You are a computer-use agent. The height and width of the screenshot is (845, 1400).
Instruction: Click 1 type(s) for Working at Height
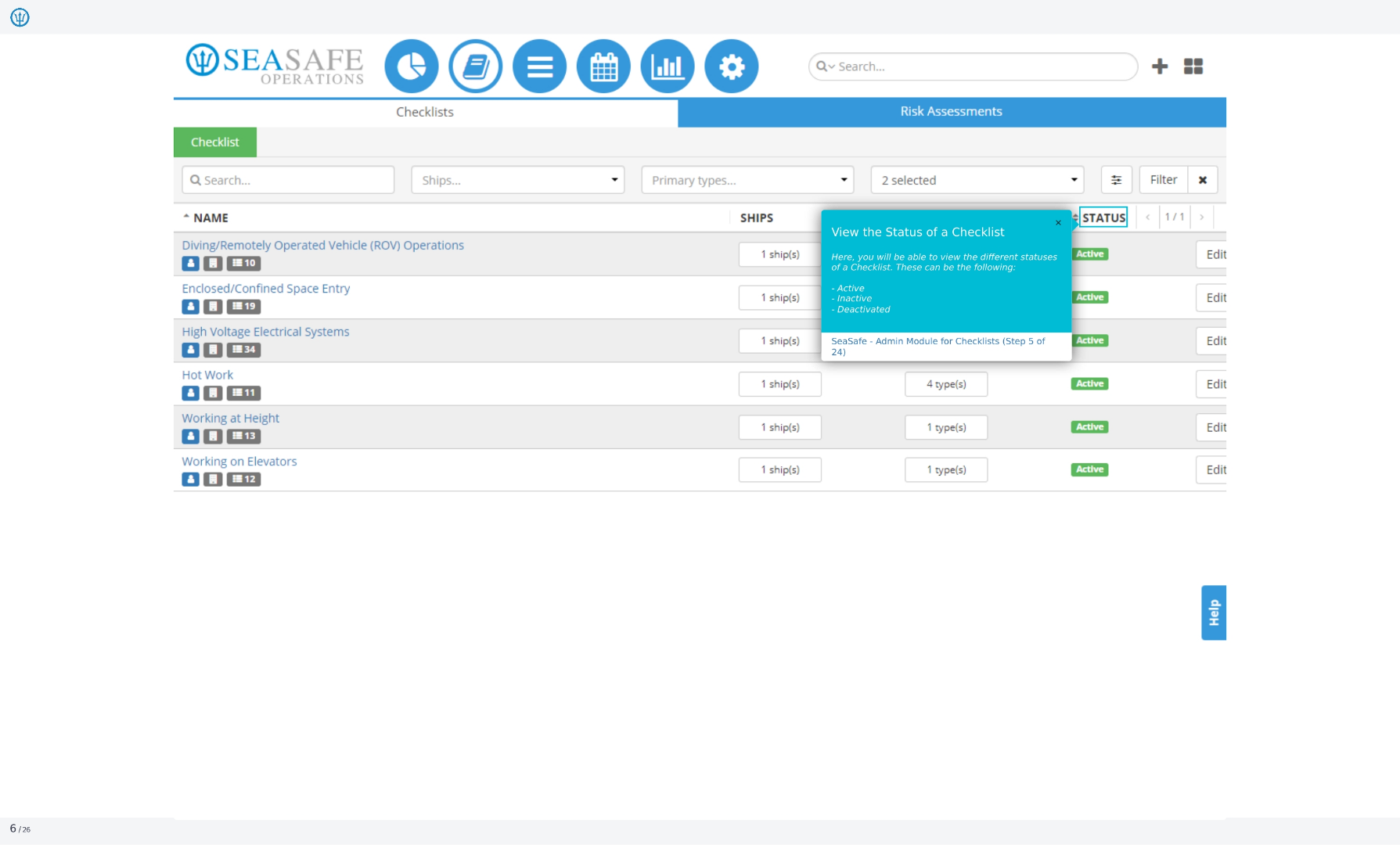click(946, 427)
